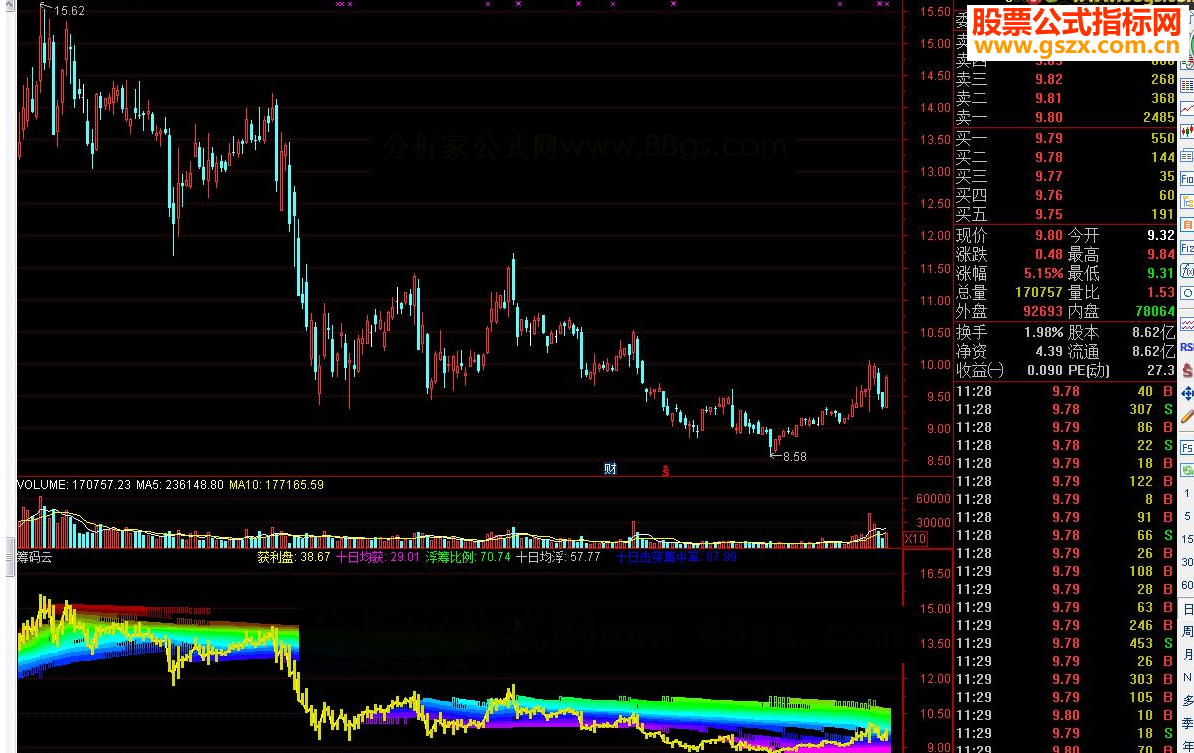This screenshot has height=753, width=1194.
Task: Open the F12 trading icon
Action: (1187, 248)
